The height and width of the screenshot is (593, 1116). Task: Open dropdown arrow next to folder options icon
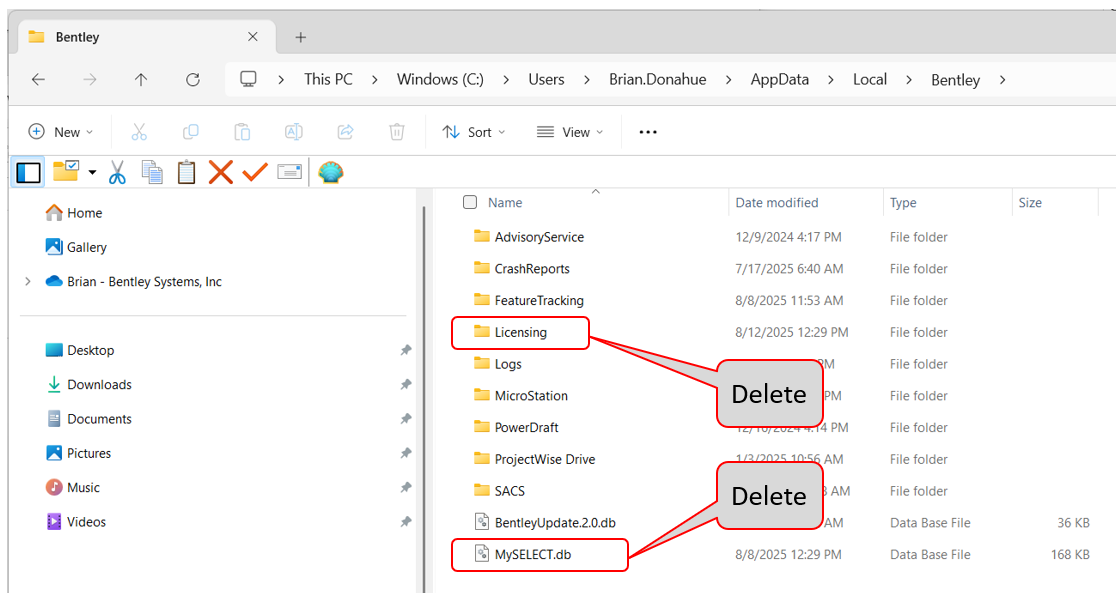(x=93, y=172)
